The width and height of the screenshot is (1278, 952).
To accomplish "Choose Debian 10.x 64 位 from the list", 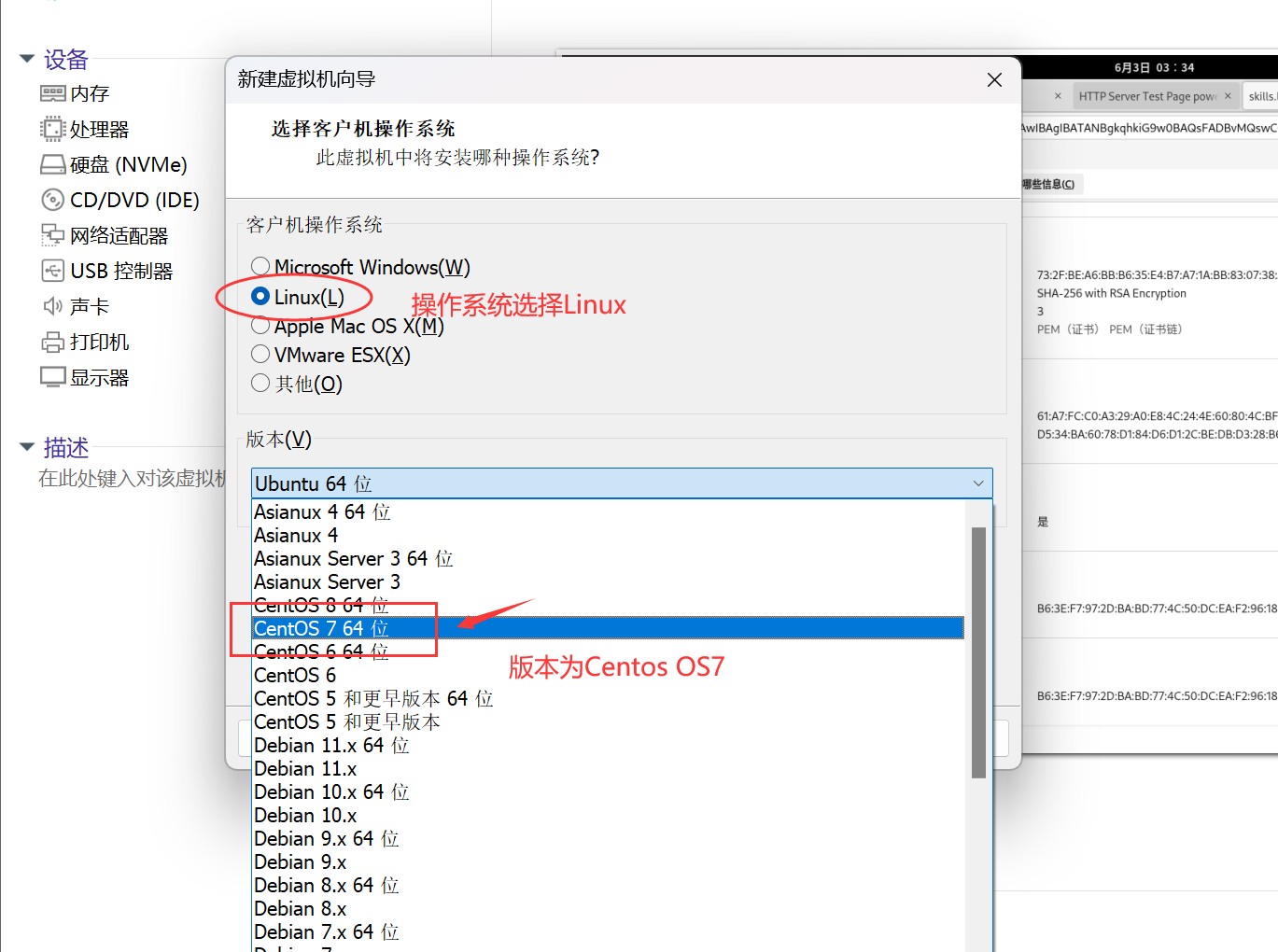I will click(x=609, y=791).
